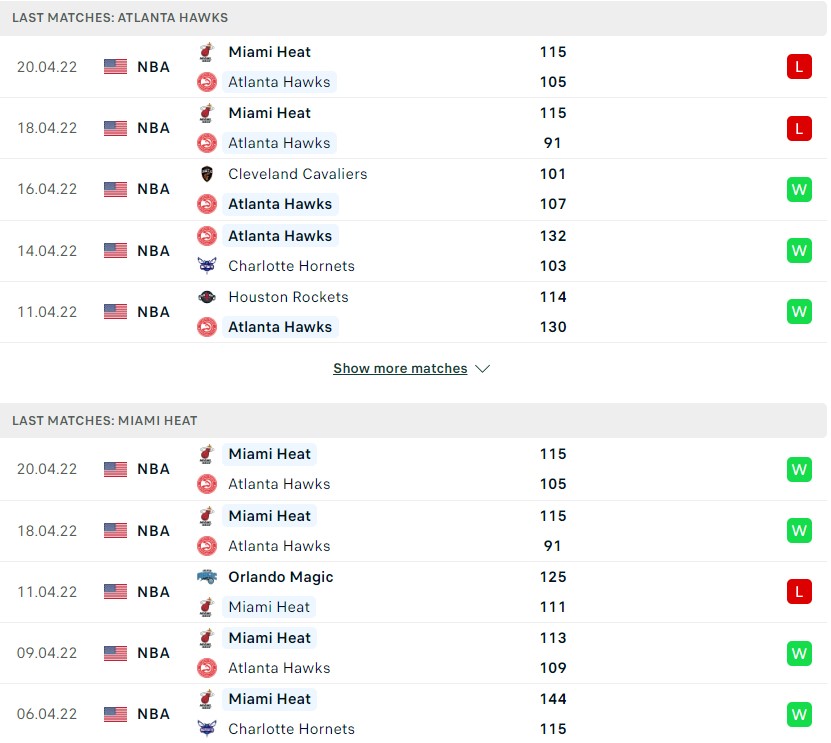Click US flag on the 09.04.22 match row
Screen dimensions: 831x743
116,653
